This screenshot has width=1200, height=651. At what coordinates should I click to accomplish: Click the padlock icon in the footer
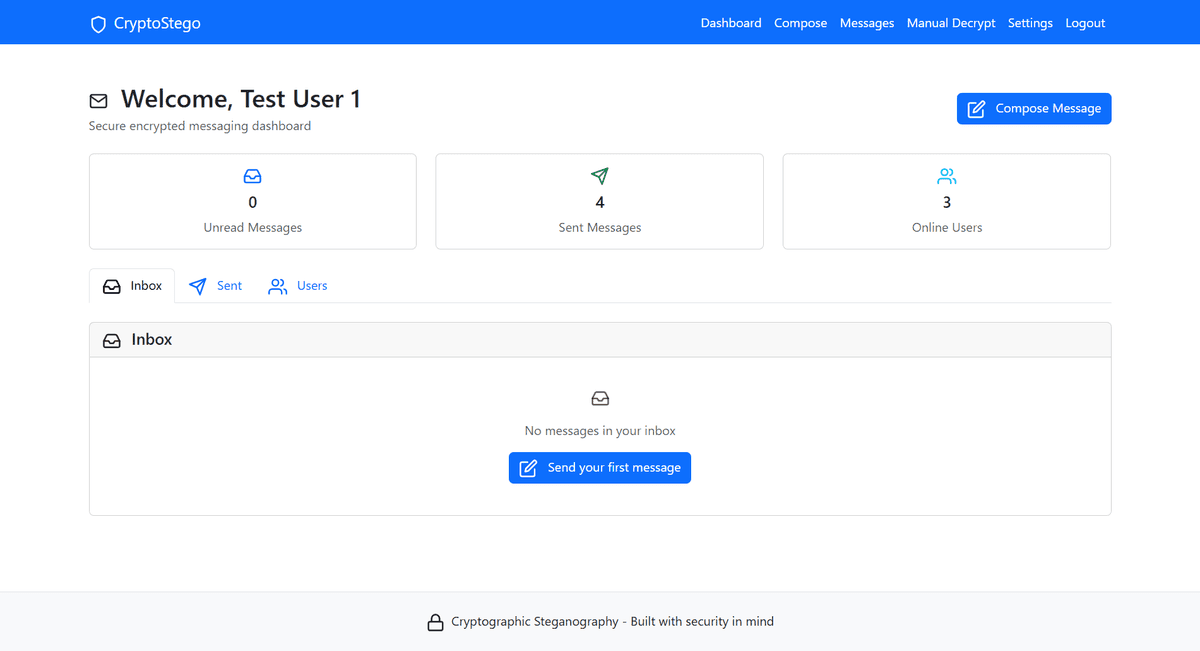coord(435,621)
